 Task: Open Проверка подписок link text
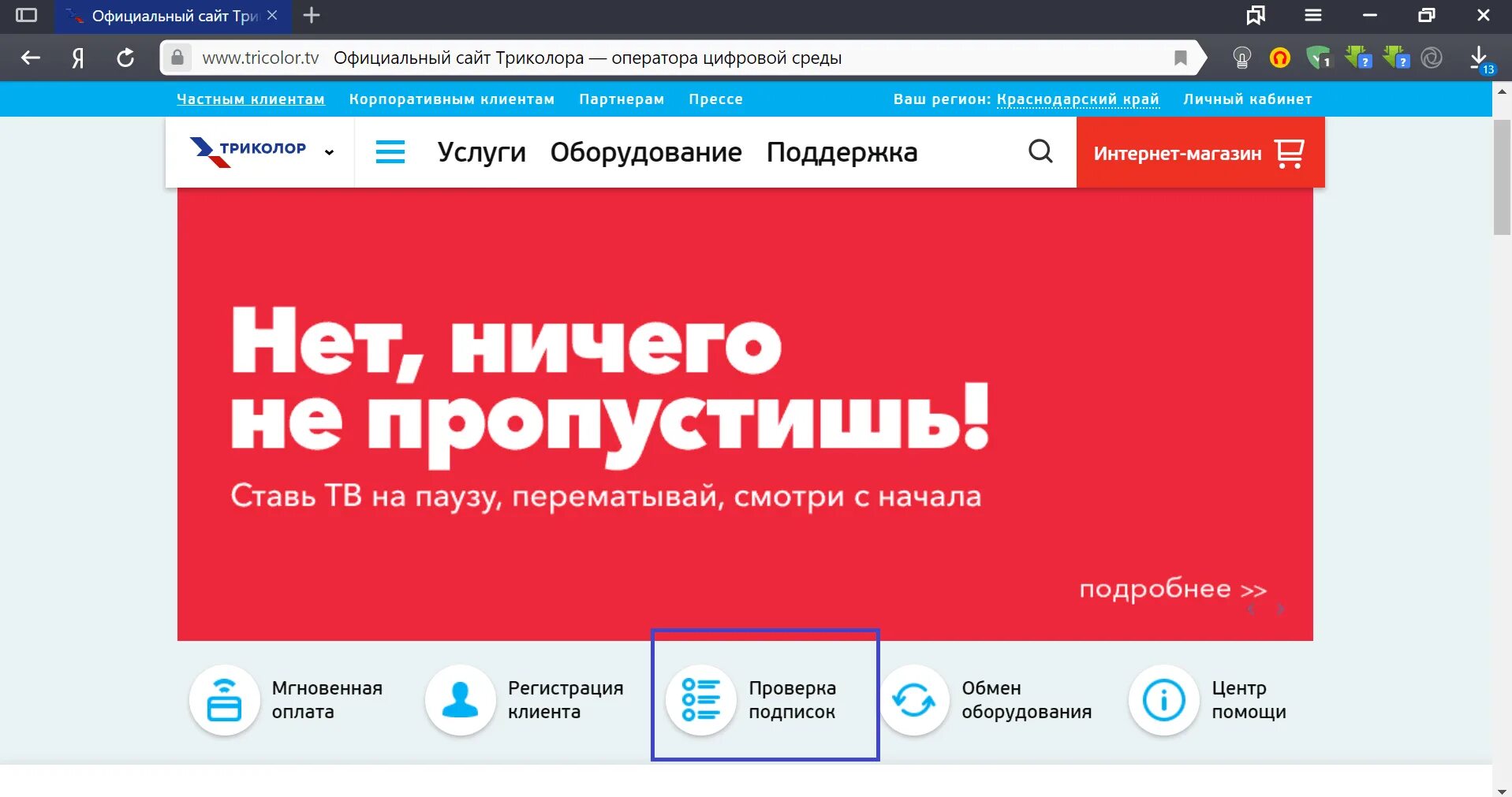793,700
